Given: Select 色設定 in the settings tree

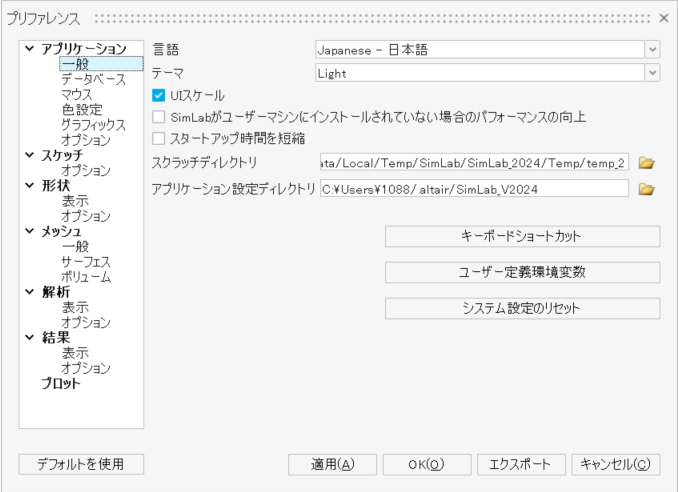Looking at the screenshot, I should tap(81, 110).
